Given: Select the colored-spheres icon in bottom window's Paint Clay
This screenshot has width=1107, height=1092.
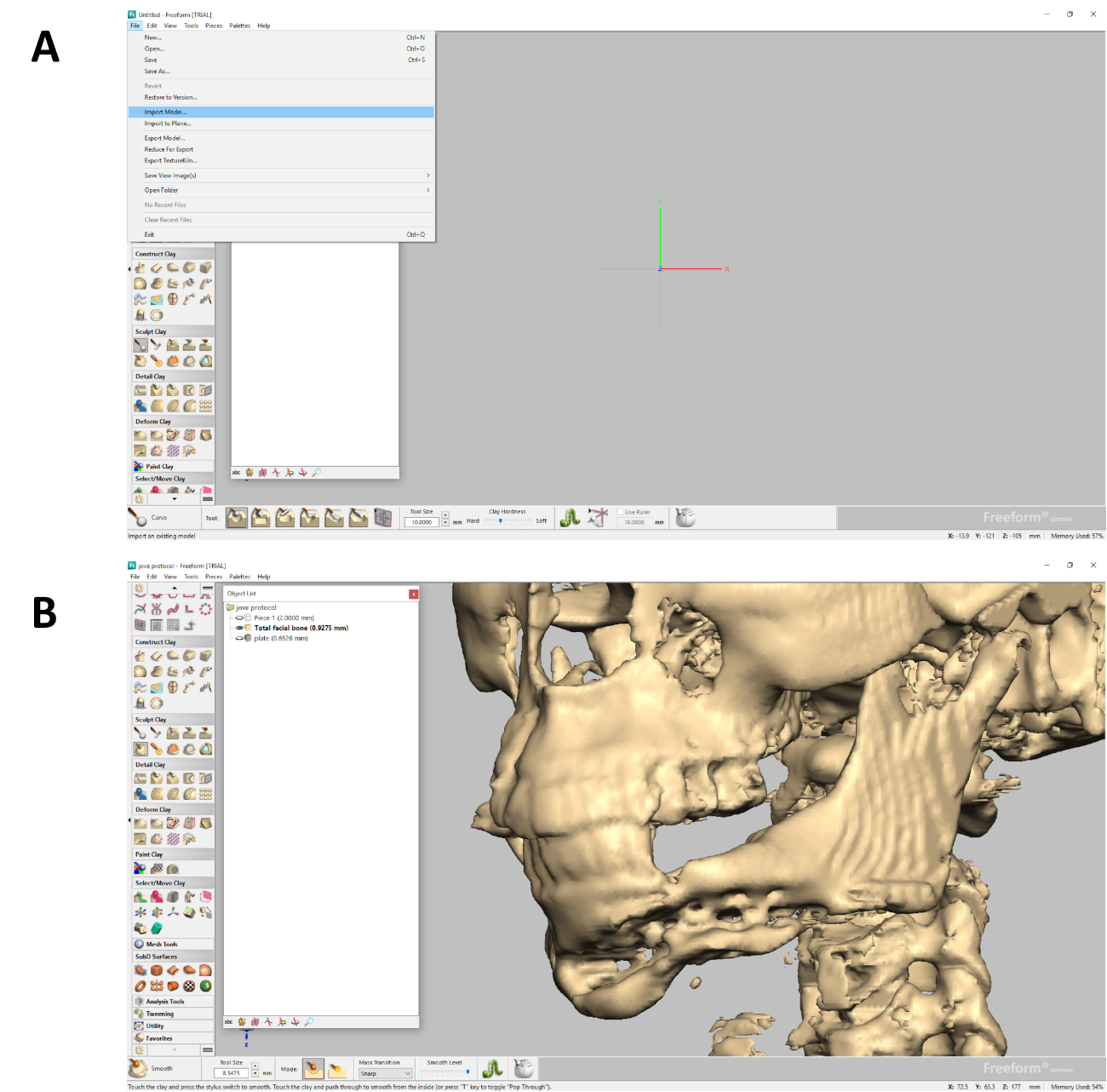Looking at the screenshot, I should coord(141,868).
